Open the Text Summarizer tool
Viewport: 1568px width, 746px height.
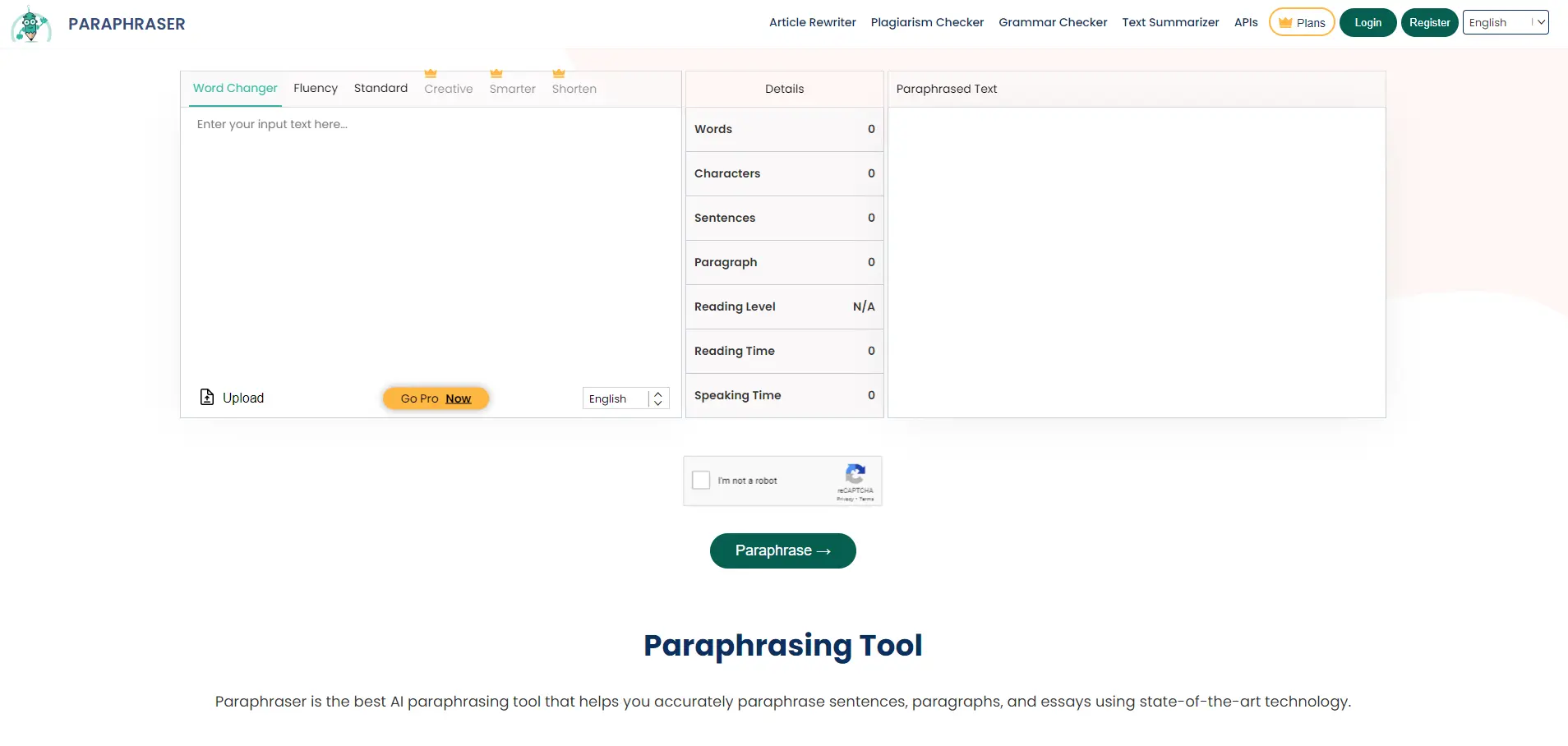(1170, 22)
